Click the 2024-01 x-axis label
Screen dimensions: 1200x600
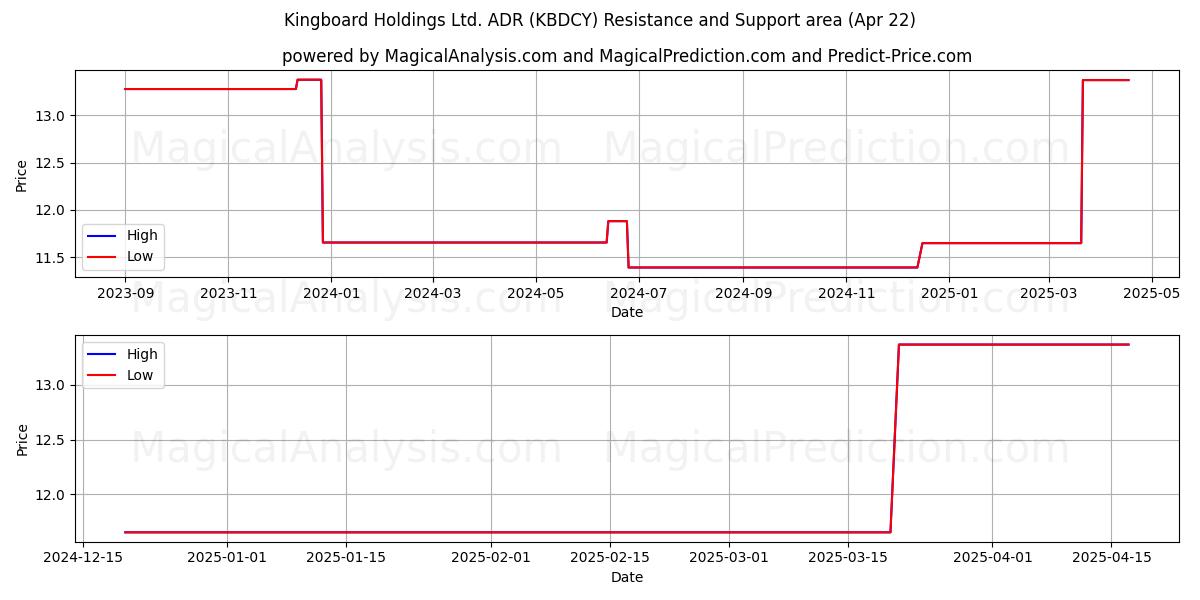click(331, 293)
